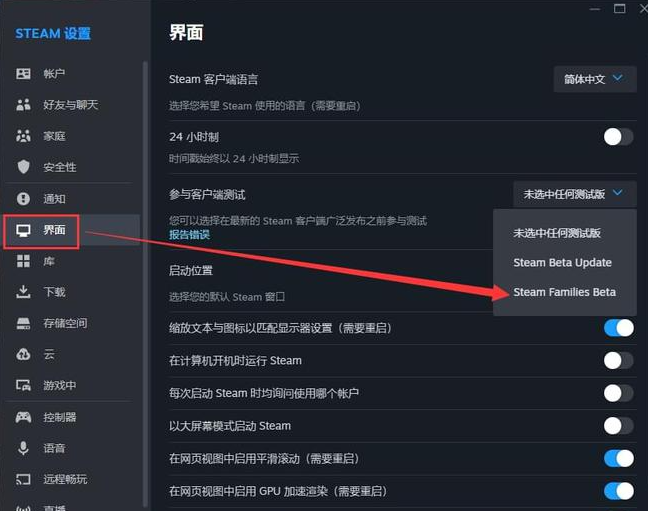The image size is (648, 511).
Task: Open the 存储空间 settings section
Action: click(x=72, y=323)
